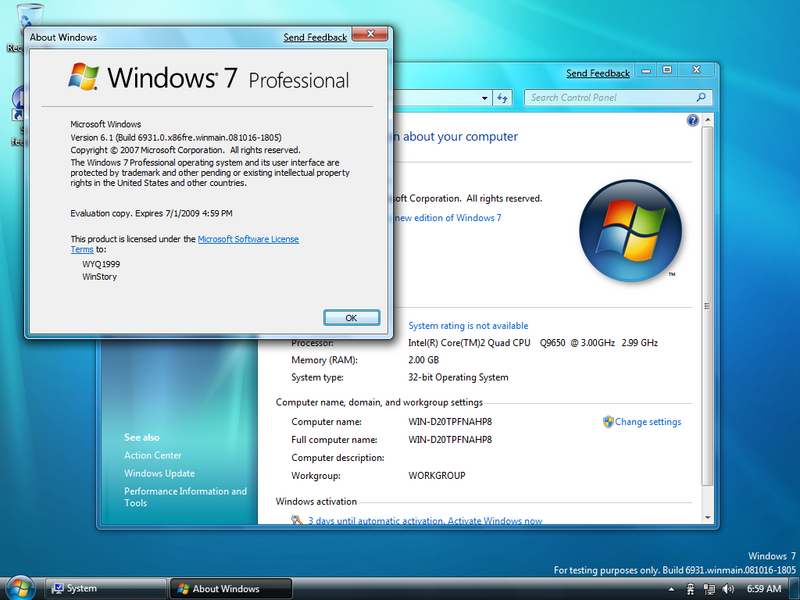This screenshot has width=800, height=600.
Task: Click 'Computer name, domain, and workgroup settings' header
Action: [379, 403]
